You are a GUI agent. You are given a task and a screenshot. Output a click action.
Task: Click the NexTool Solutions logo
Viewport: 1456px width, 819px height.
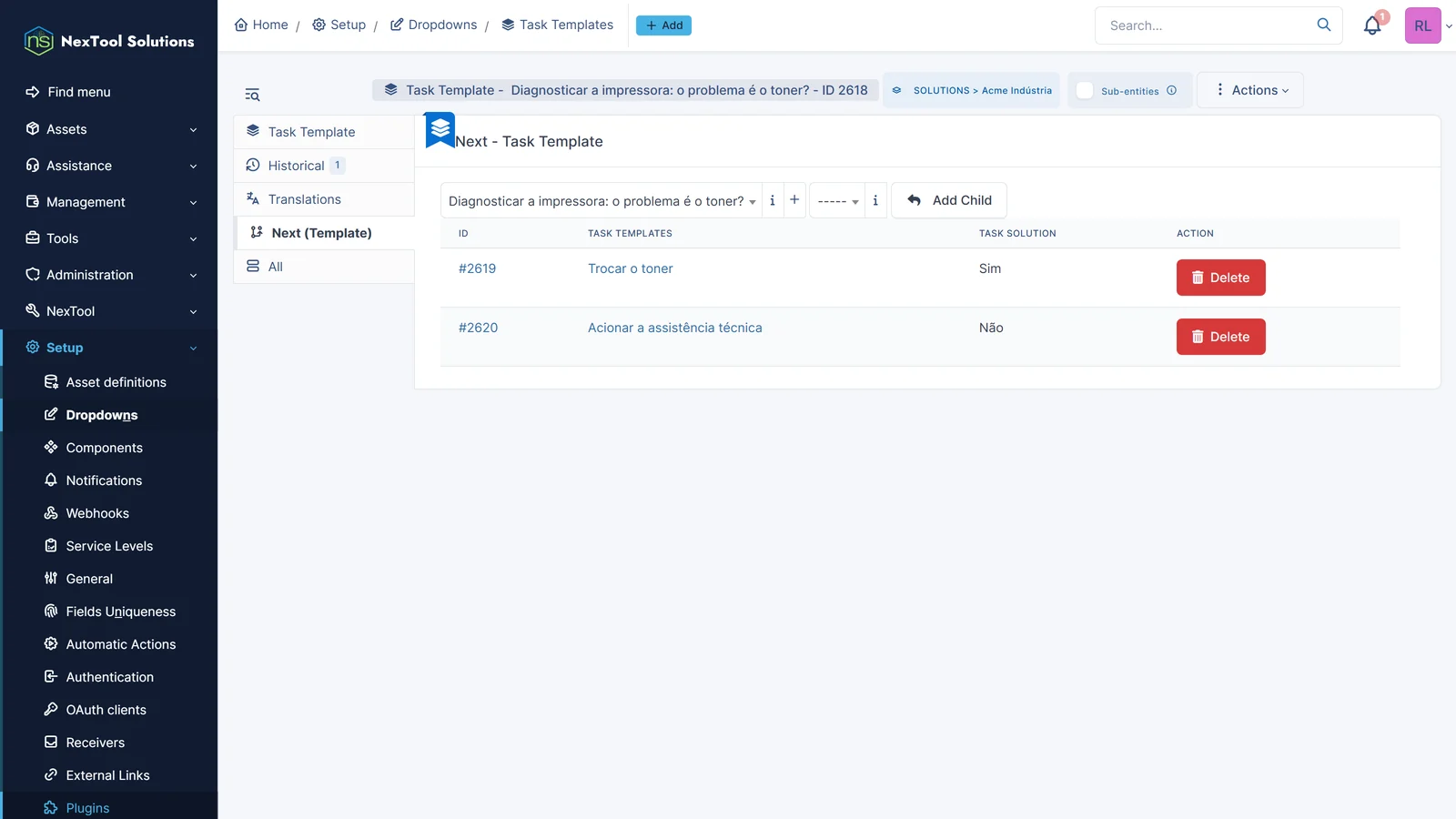[109, 41]
